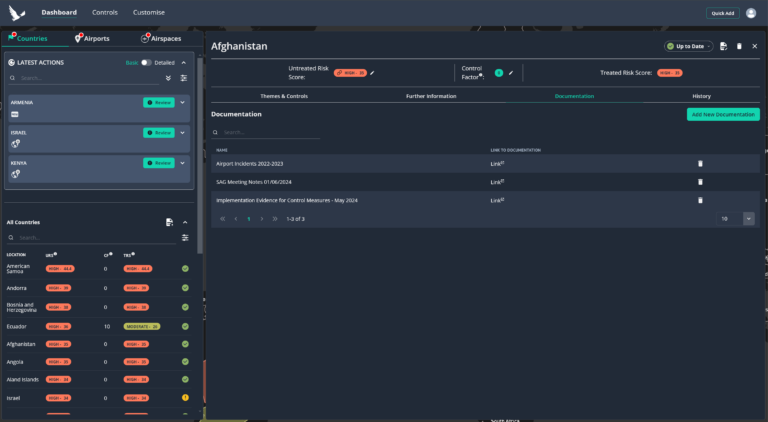Open the History tab
Viewport: 768px width, 422px height.
coord(701,96)
